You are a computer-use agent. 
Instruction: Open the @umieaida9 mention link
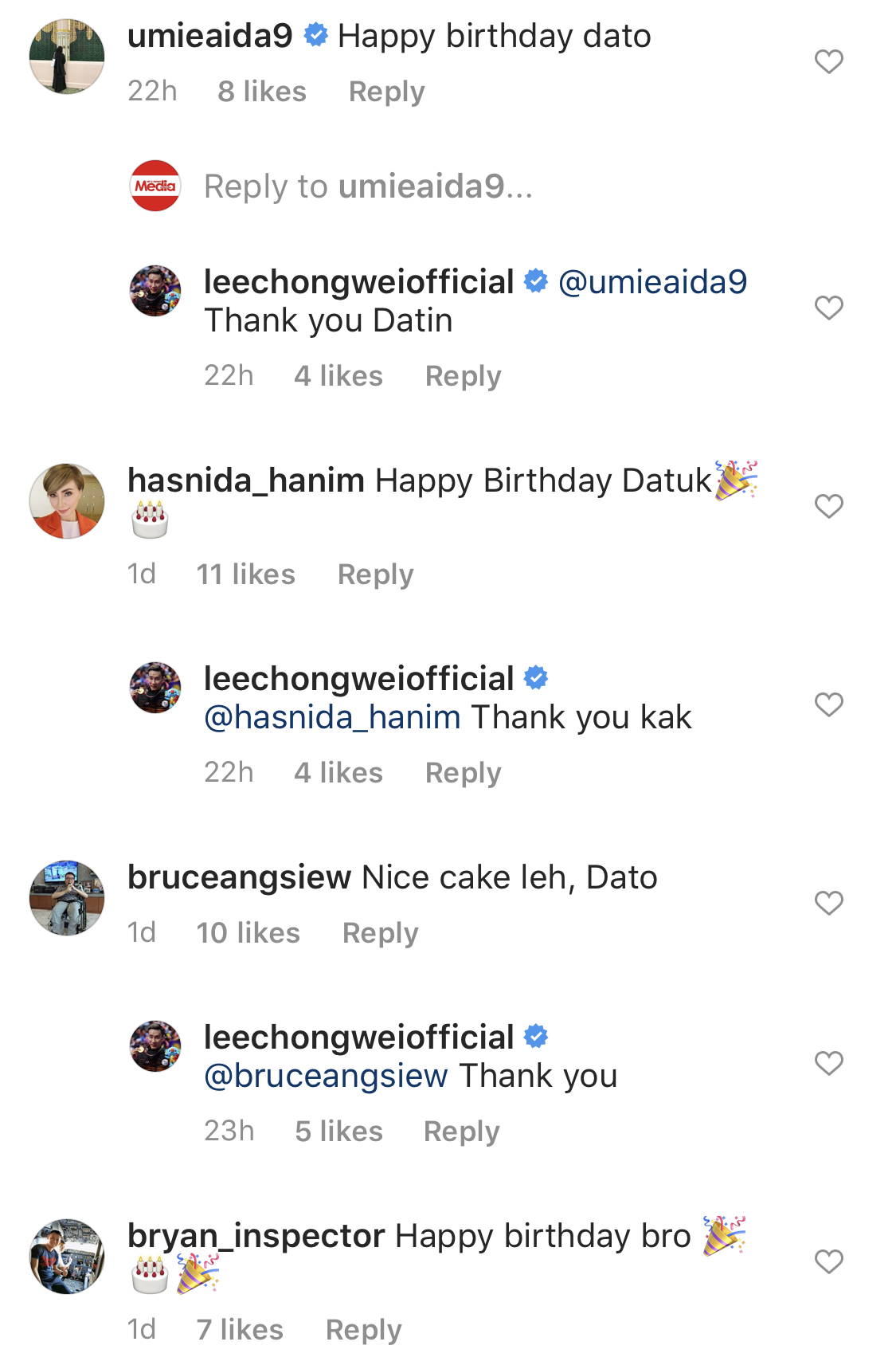pyautogui.click(x=652, y=282)
